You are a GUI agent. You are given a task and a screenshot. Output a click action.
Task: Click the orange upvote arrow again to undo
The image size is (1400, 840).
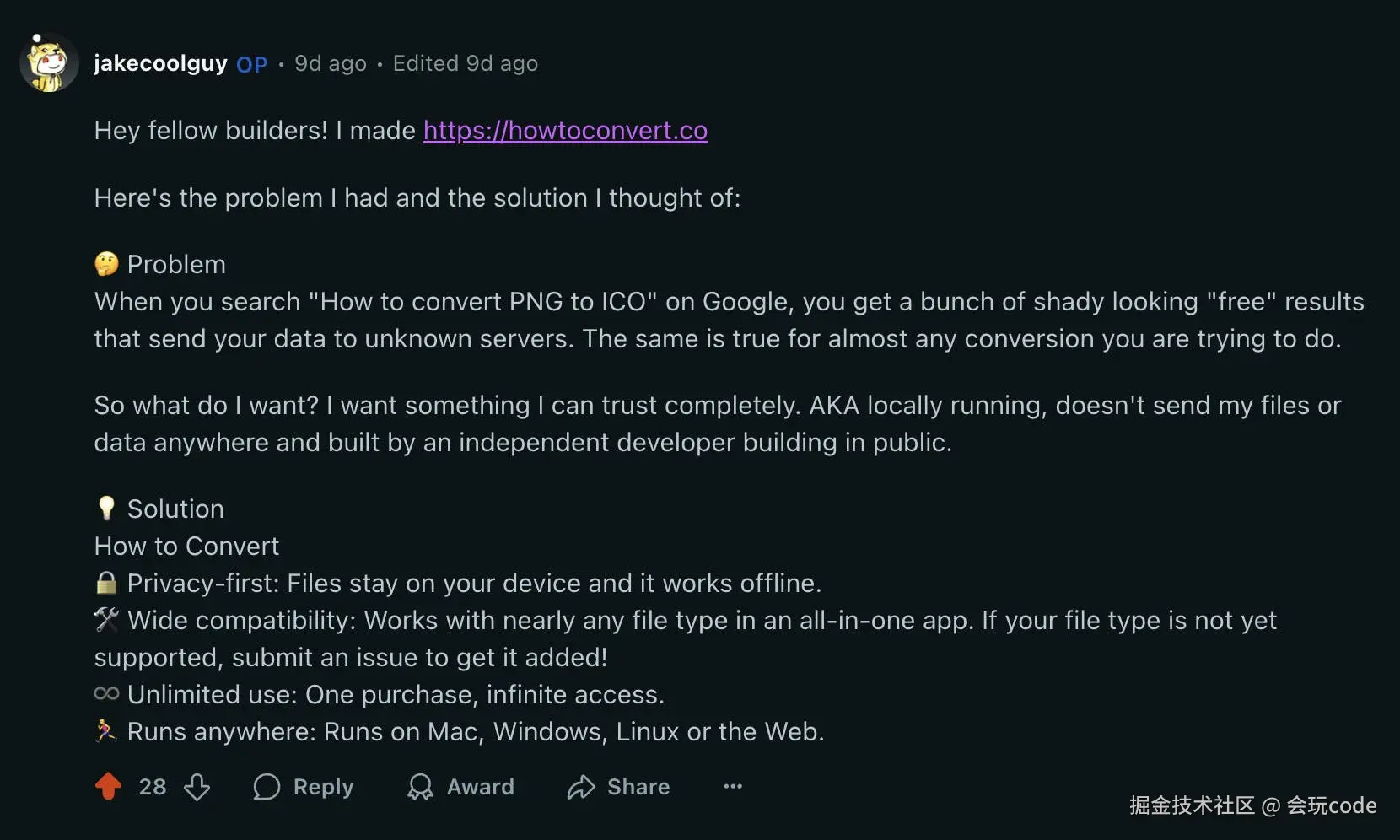coord(108,787)
